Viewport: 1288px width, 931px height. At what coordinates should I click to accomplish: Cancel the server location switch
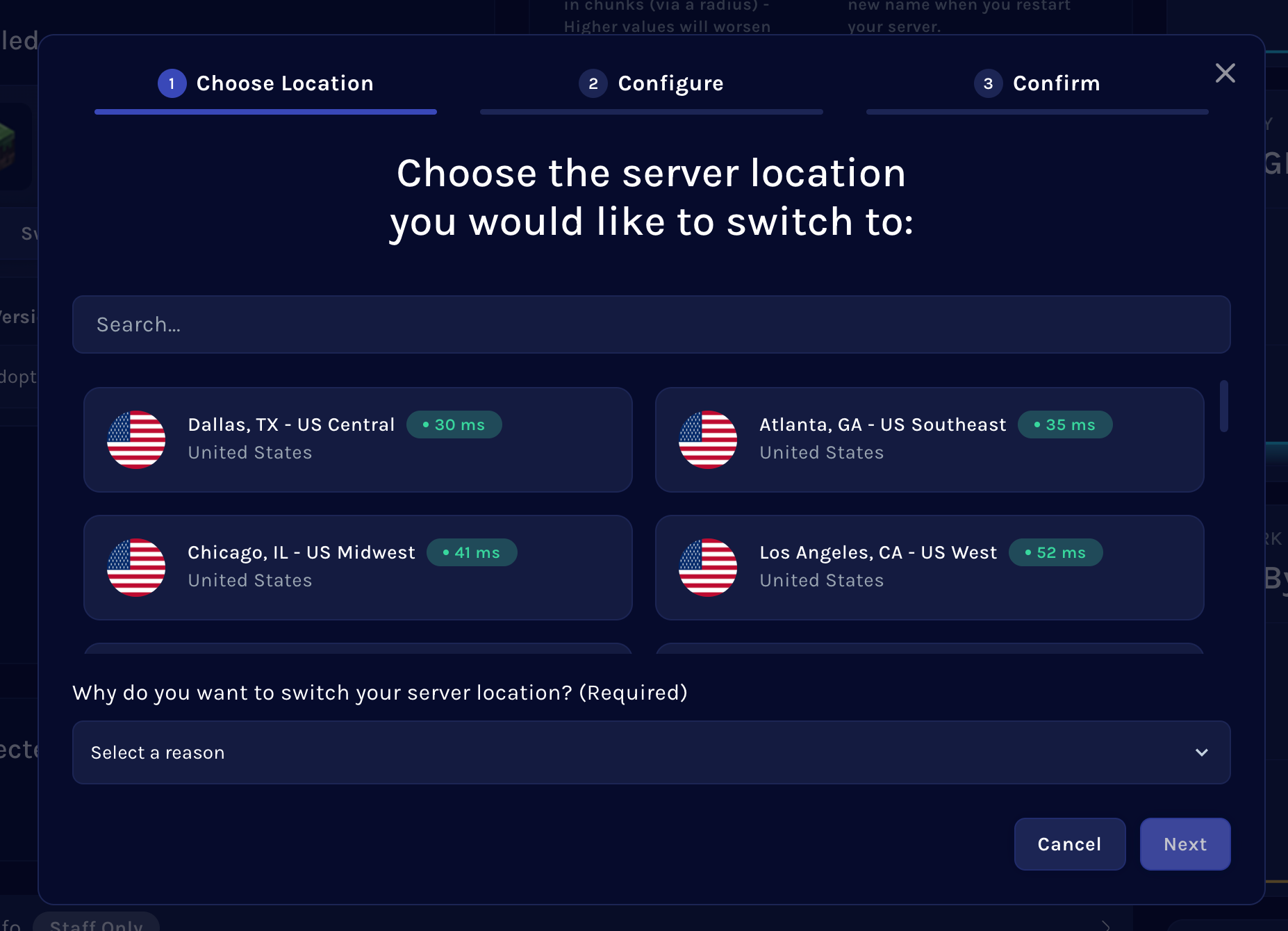1069,844
